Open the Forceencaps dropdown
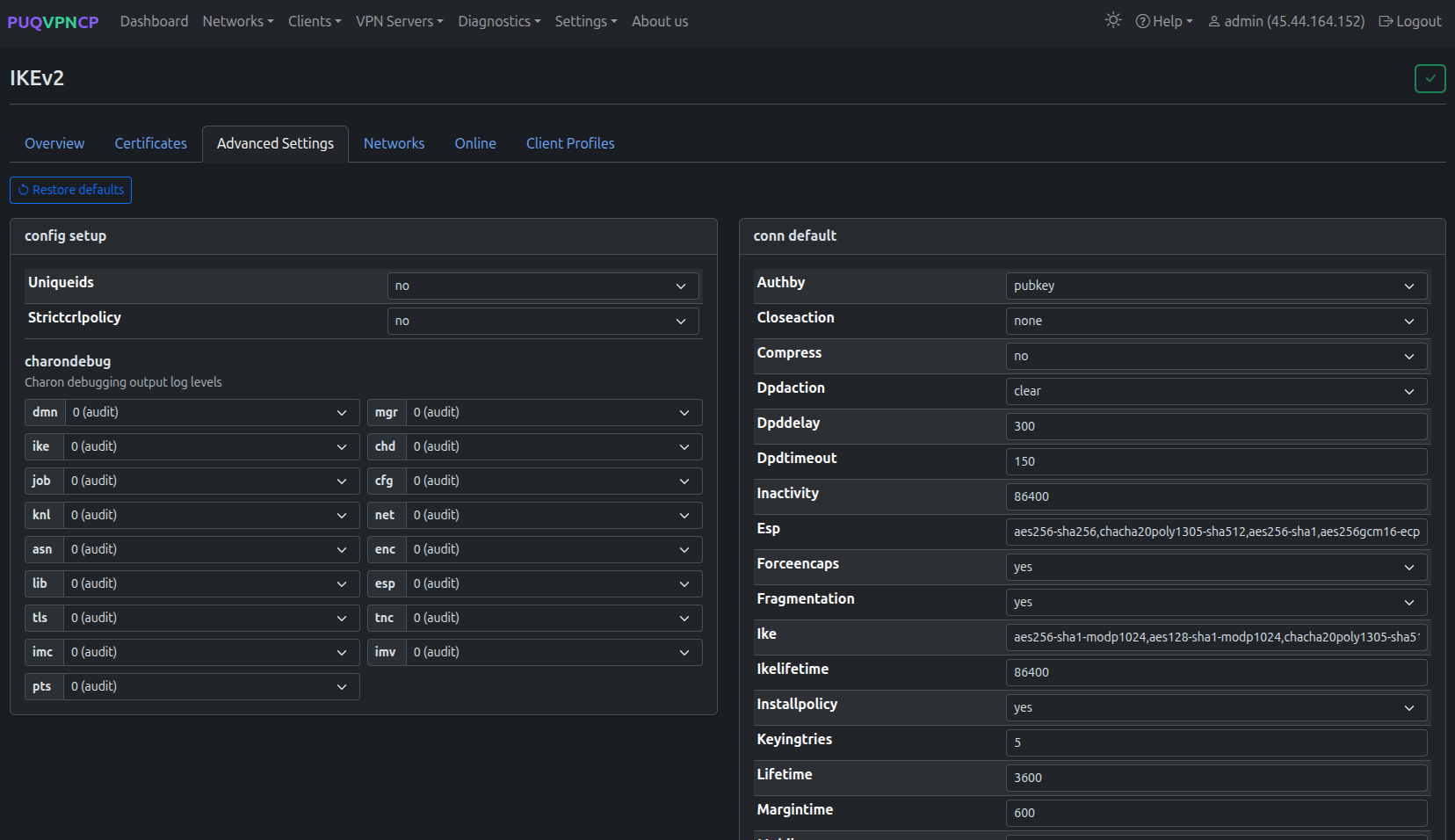 1216,567
